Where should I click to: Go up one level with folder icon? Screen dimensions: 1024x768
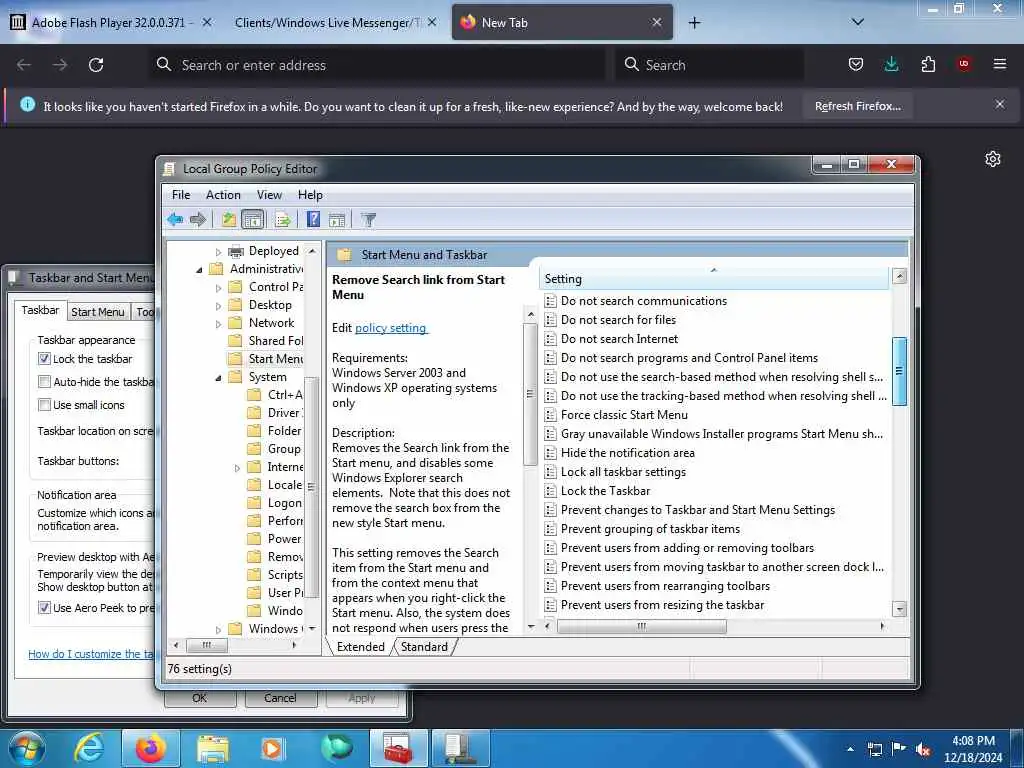(229, 219)
